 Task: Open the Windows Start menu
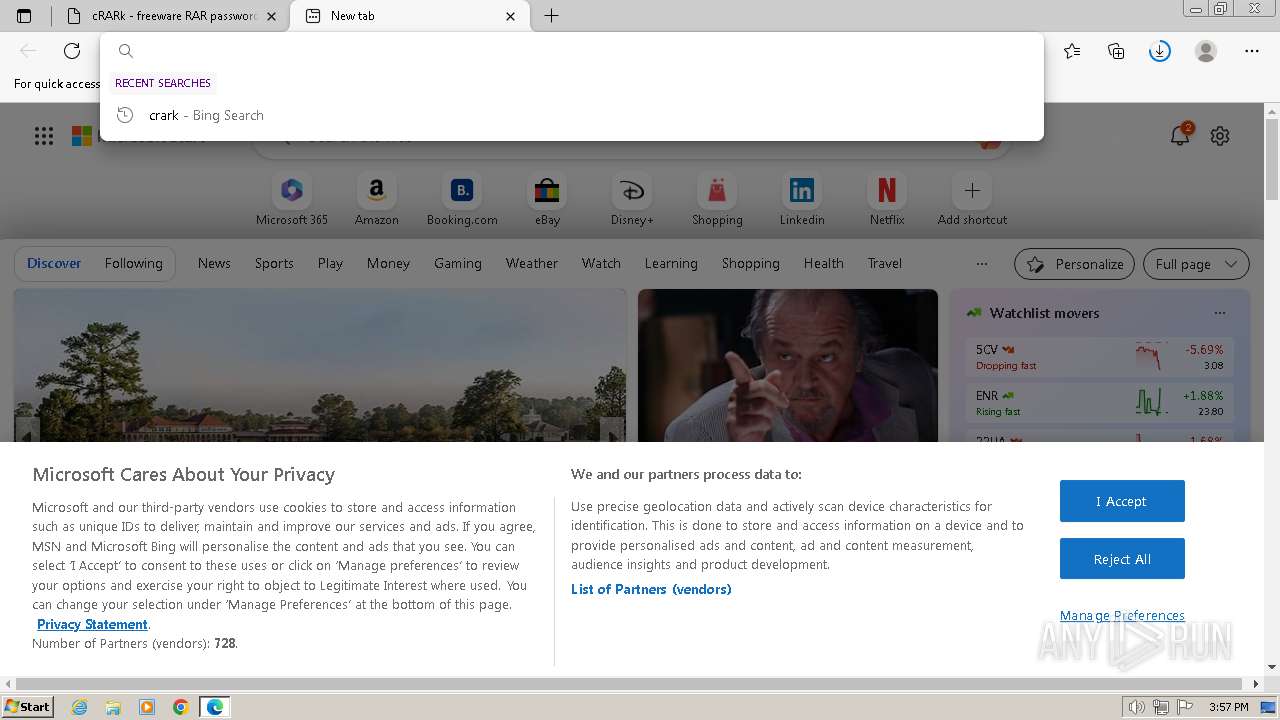27,707
